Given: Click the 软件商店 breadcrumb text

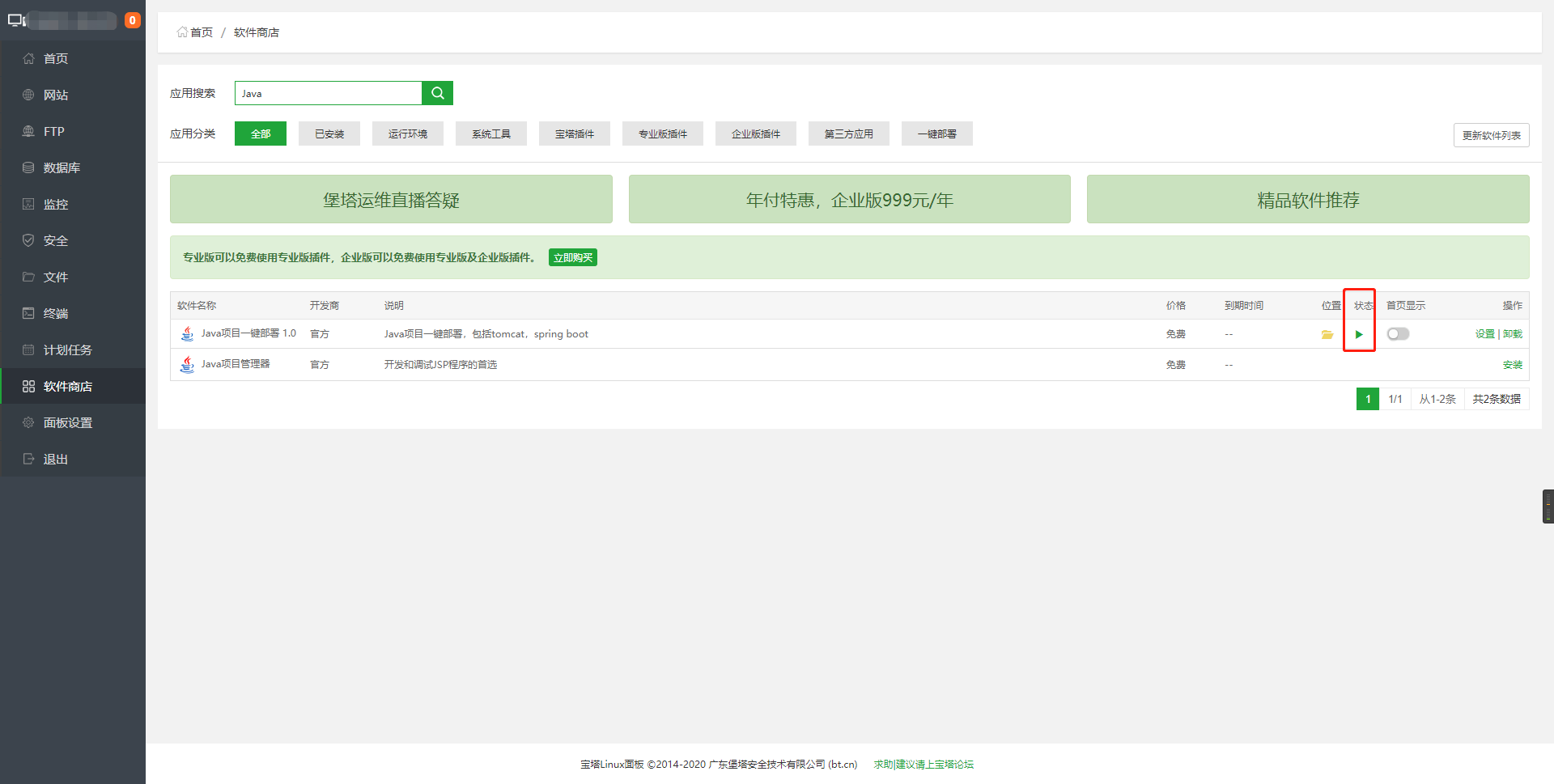Looking at the screenshot, I should 257,32.
